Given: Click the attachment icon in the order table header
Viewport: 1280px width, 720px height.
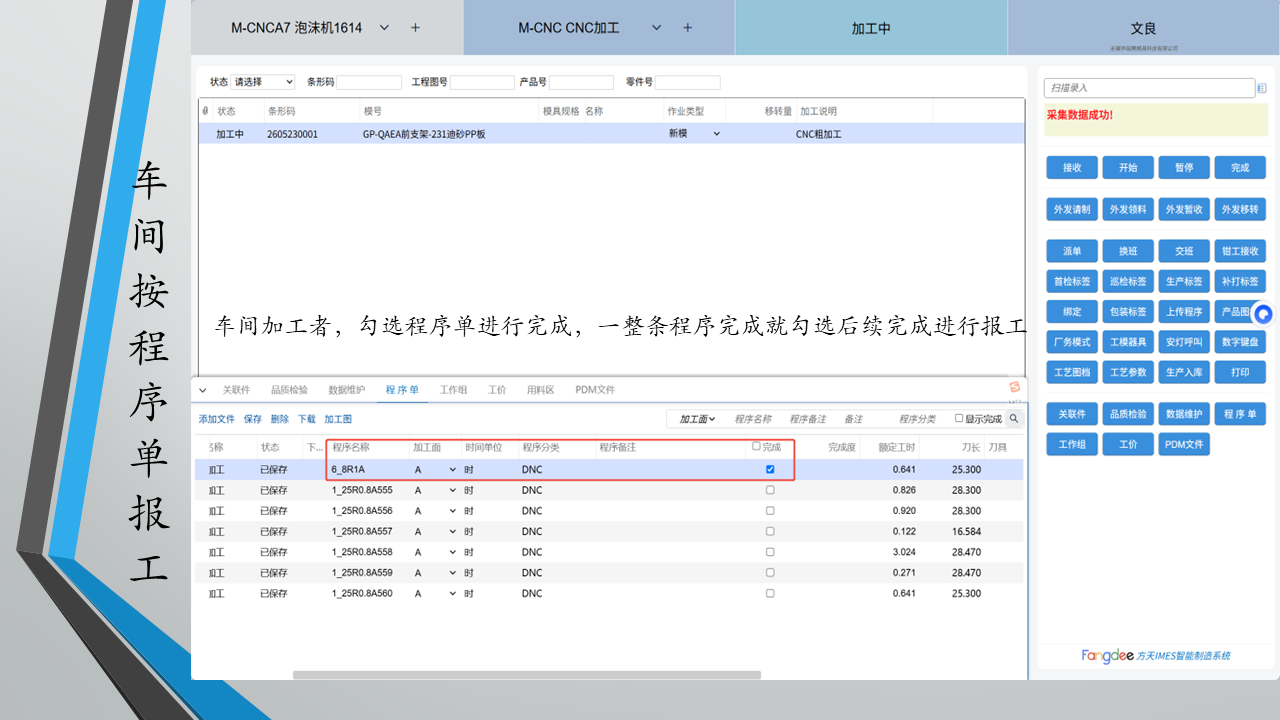Looking at the screenshot, I should [x=206, y=111].
